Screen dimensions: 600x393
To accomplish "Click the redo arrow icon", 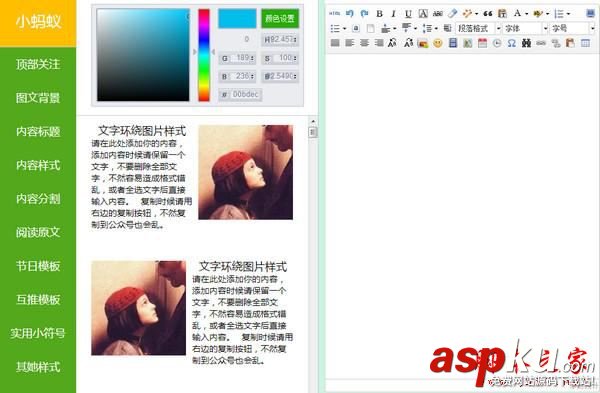I will pyautogui.click(x=364, y=13).
